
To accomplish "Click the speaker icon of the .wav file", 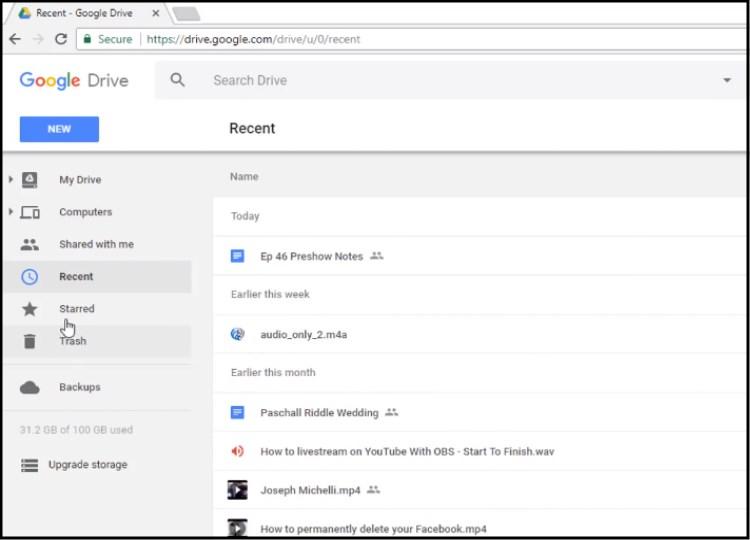I will pyautogui.click(x=237, y=451).
